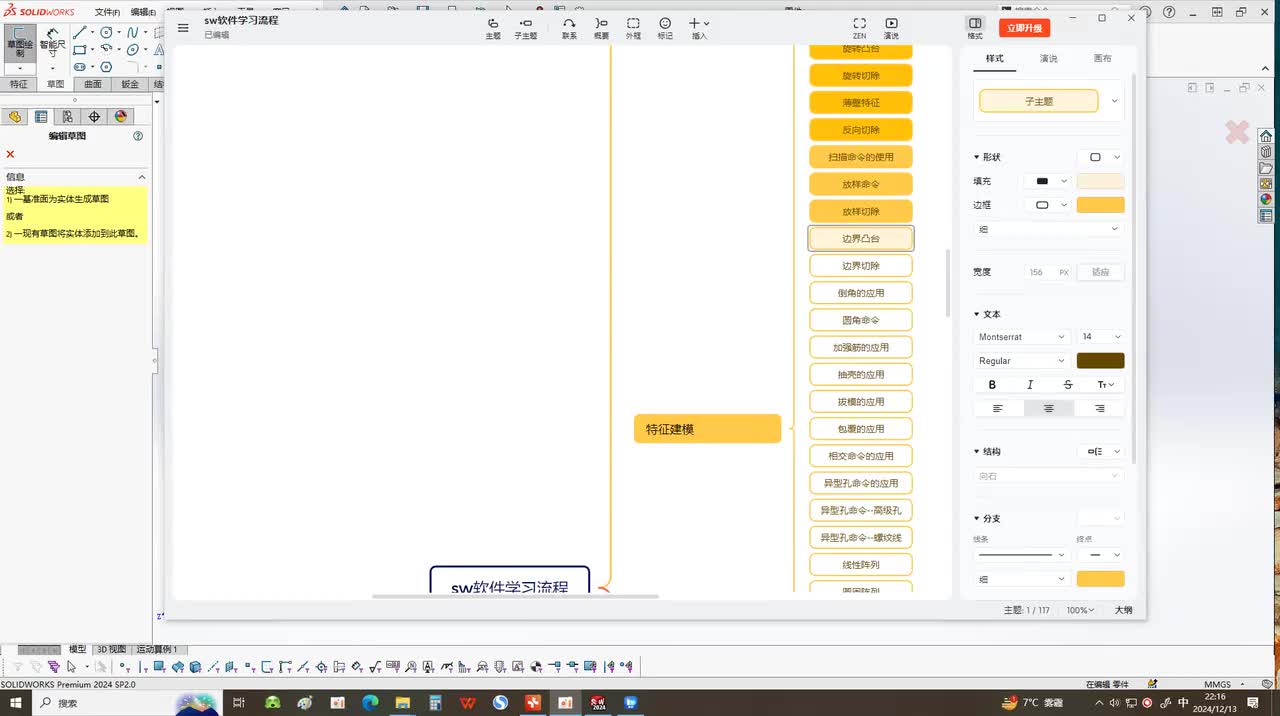The width and height of the screenshot is (1280, 716).
Task: Open the SolidWorks 钣金 sheet metal tab
Action: pyautogui.click(x=130, y=84)
